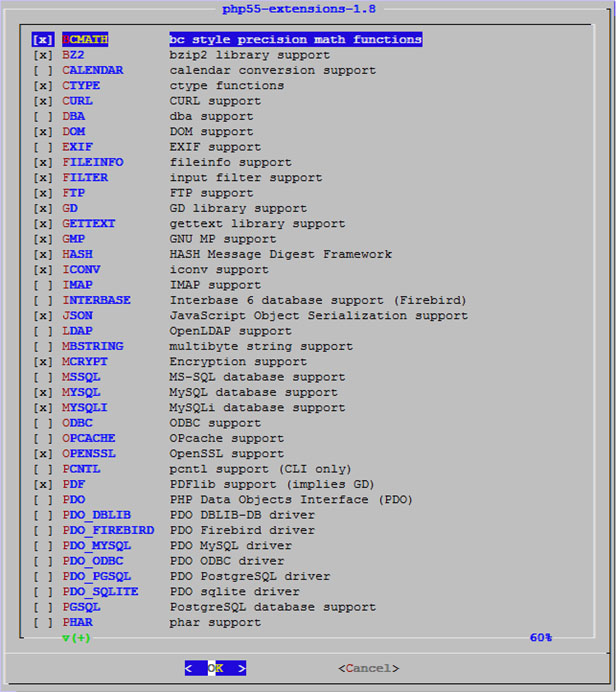Enable the CALENDAR extension checkbox
The image size is (616, 692).
tap(43, 71)
